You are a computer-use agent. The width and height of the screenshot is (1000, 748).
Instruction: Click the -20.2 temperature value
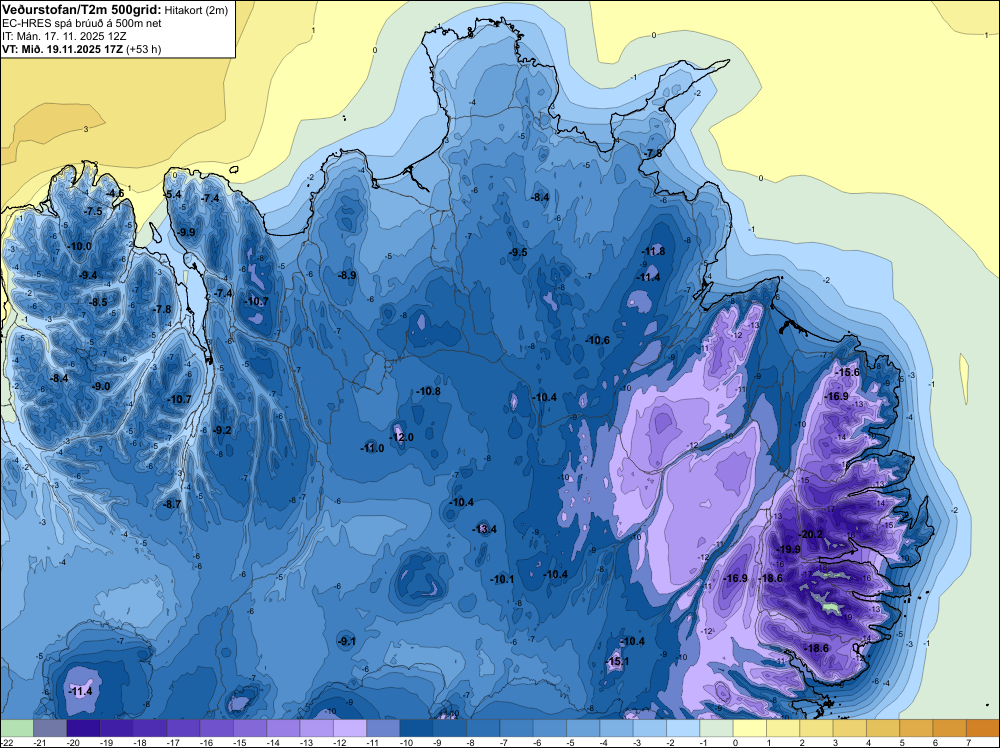(811, 535)
